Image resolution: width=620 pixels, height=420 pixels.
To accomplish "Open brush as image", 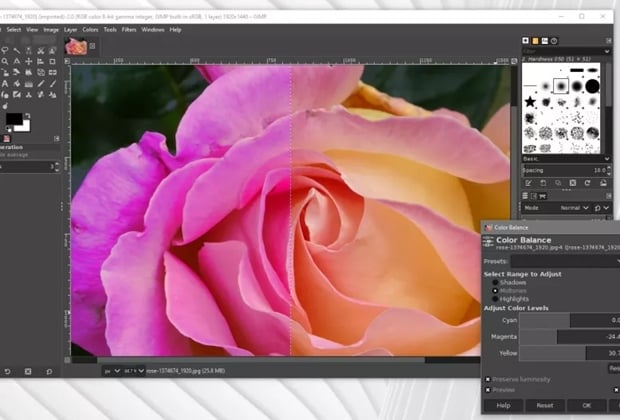I will tap(603, 183).
